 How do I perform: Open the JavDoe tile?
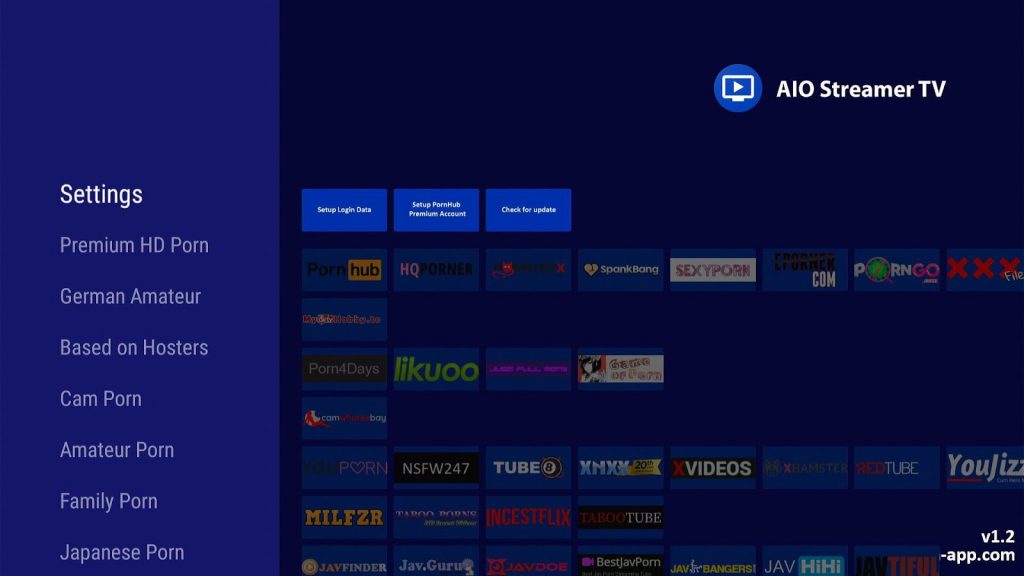[528, 562]
